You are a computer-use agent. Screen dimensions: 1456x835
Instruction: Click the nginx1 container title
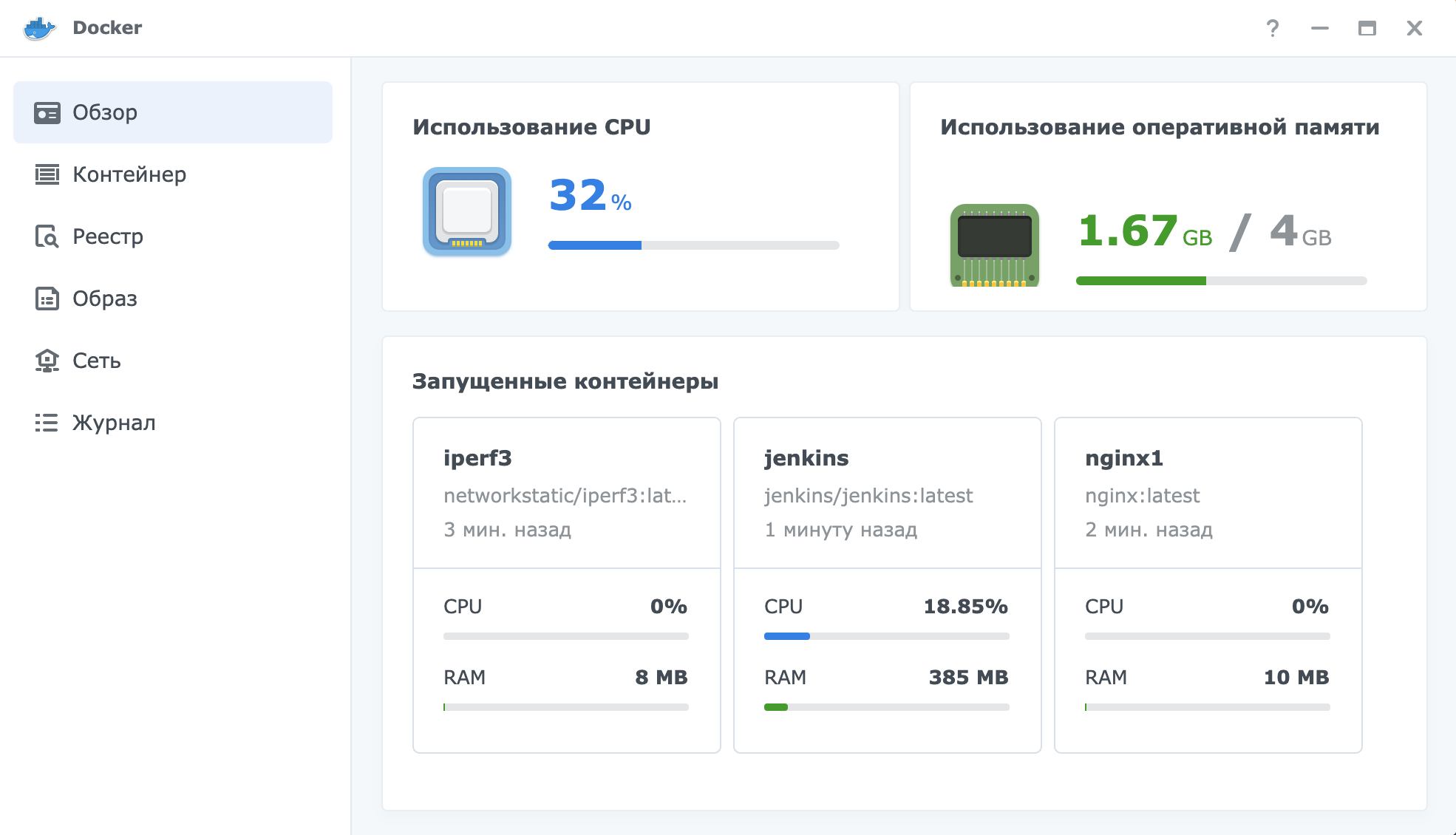[1123, 458]
